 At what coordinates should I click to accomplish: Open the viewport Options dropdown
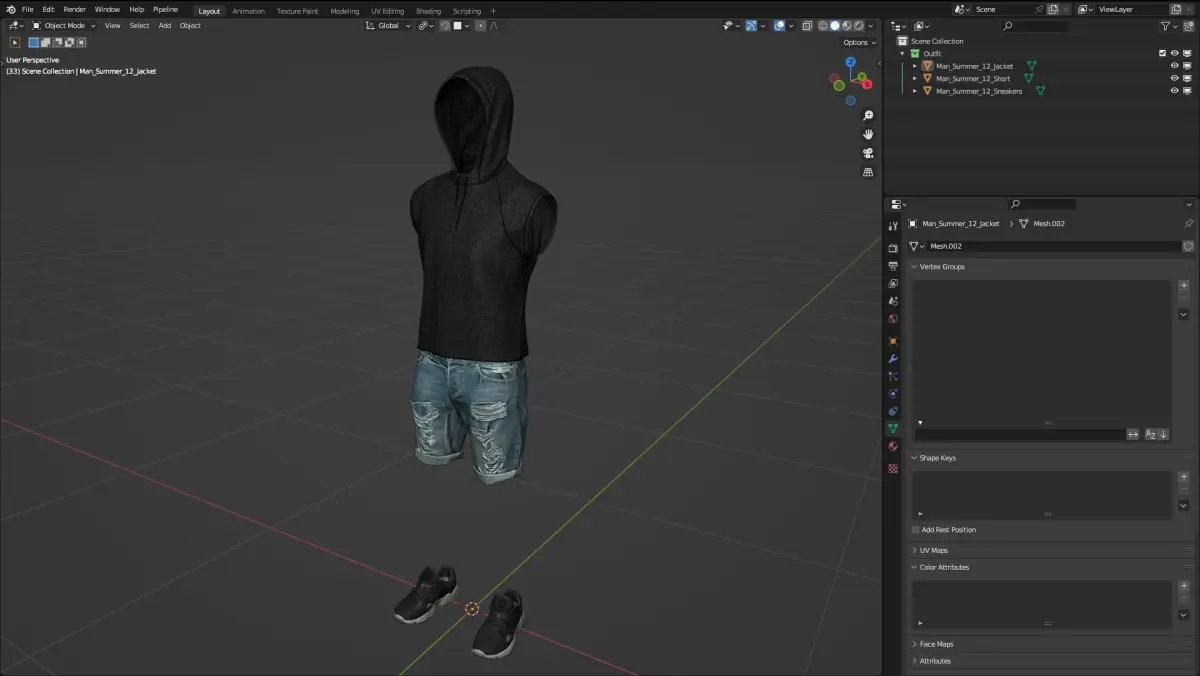pyautogui.click(x=859, y=42)
